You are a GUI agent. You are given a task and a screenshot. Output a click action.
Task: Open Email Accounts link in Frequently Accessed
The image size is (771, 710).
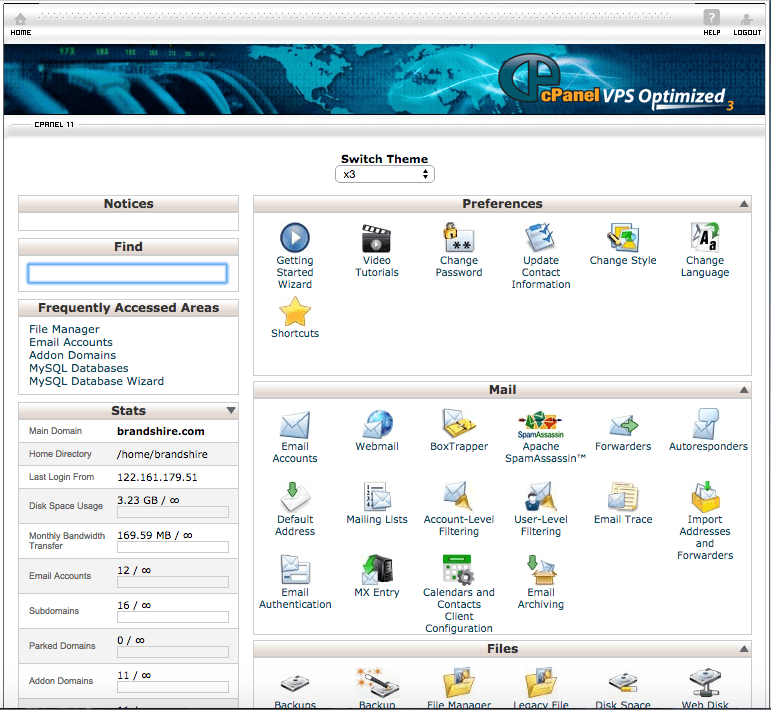click(x=71, y=342)
